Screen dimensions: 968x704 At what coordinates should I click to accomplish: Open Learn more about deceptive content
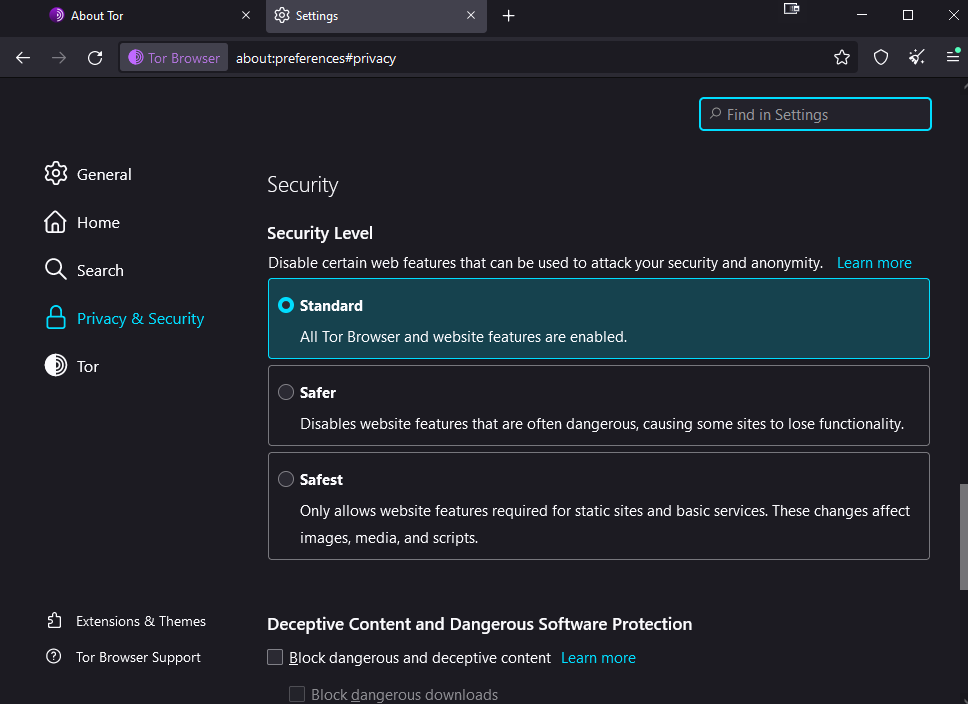pyautogui.click(x=598, y=658)
